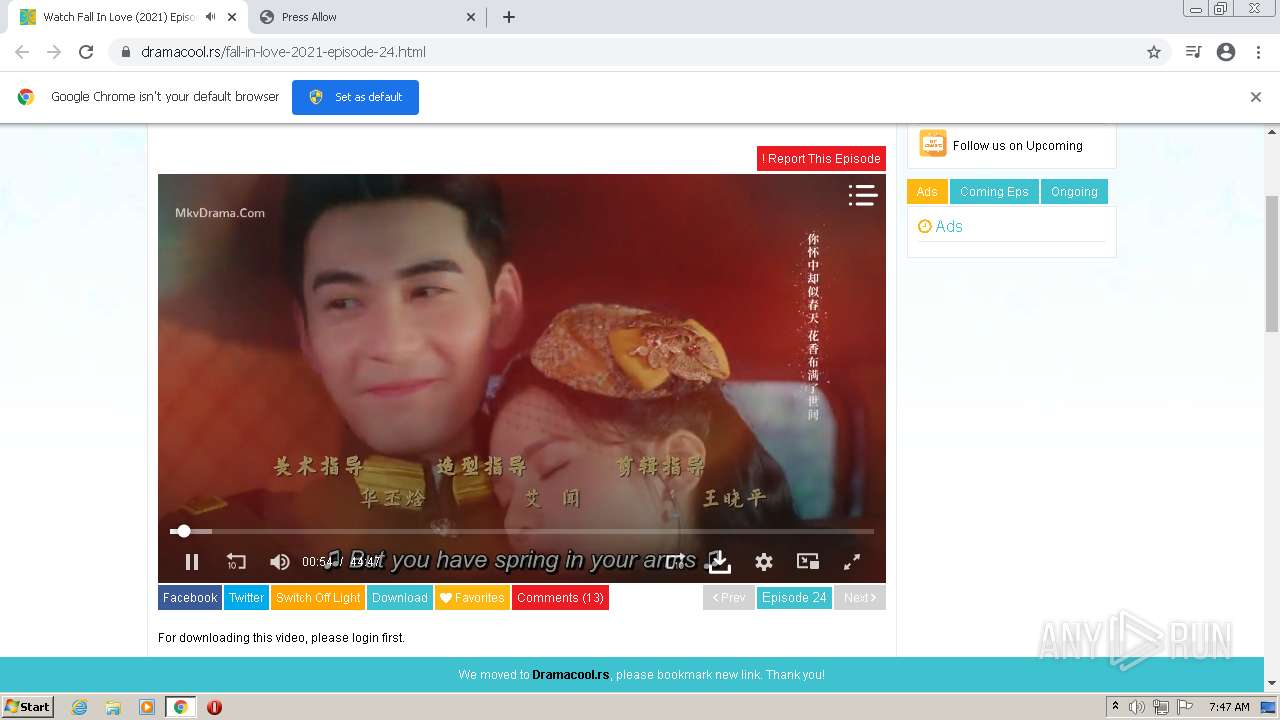Open network tray icon

pos(1161,707)
